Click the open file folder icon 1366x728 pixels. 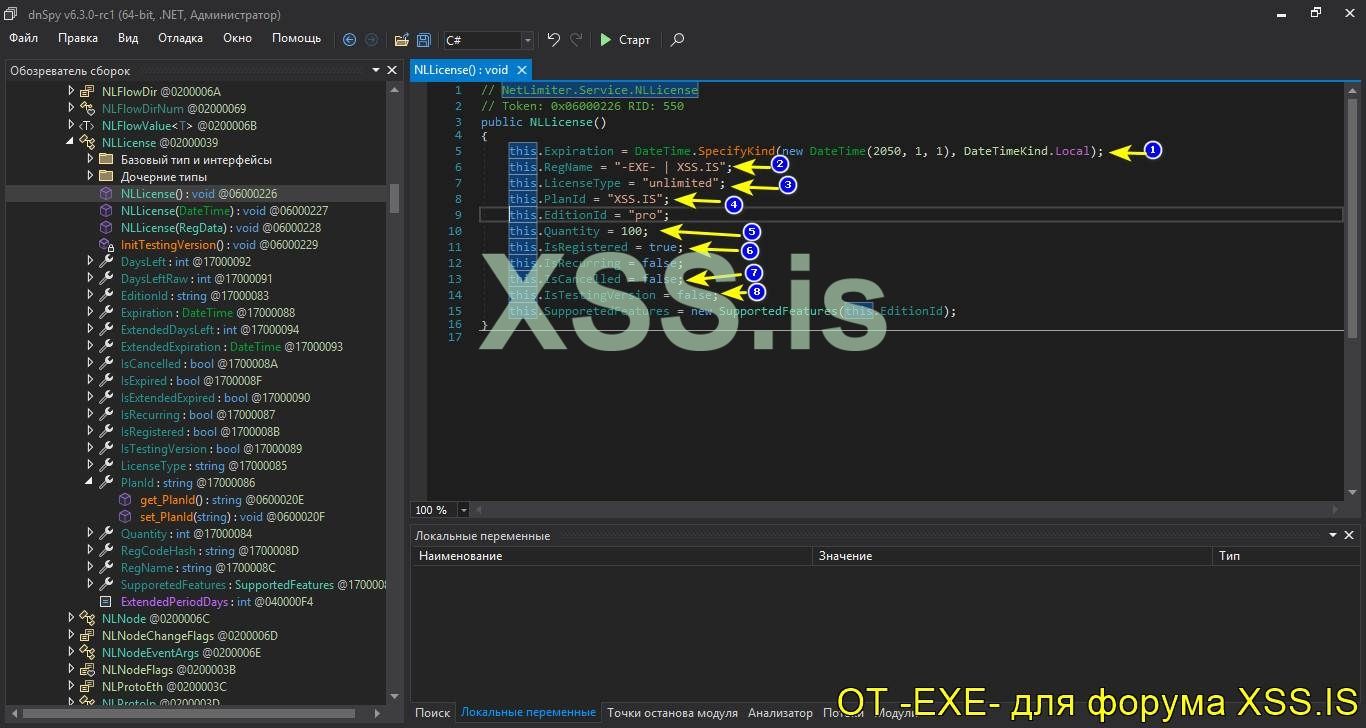click(401, 40)
